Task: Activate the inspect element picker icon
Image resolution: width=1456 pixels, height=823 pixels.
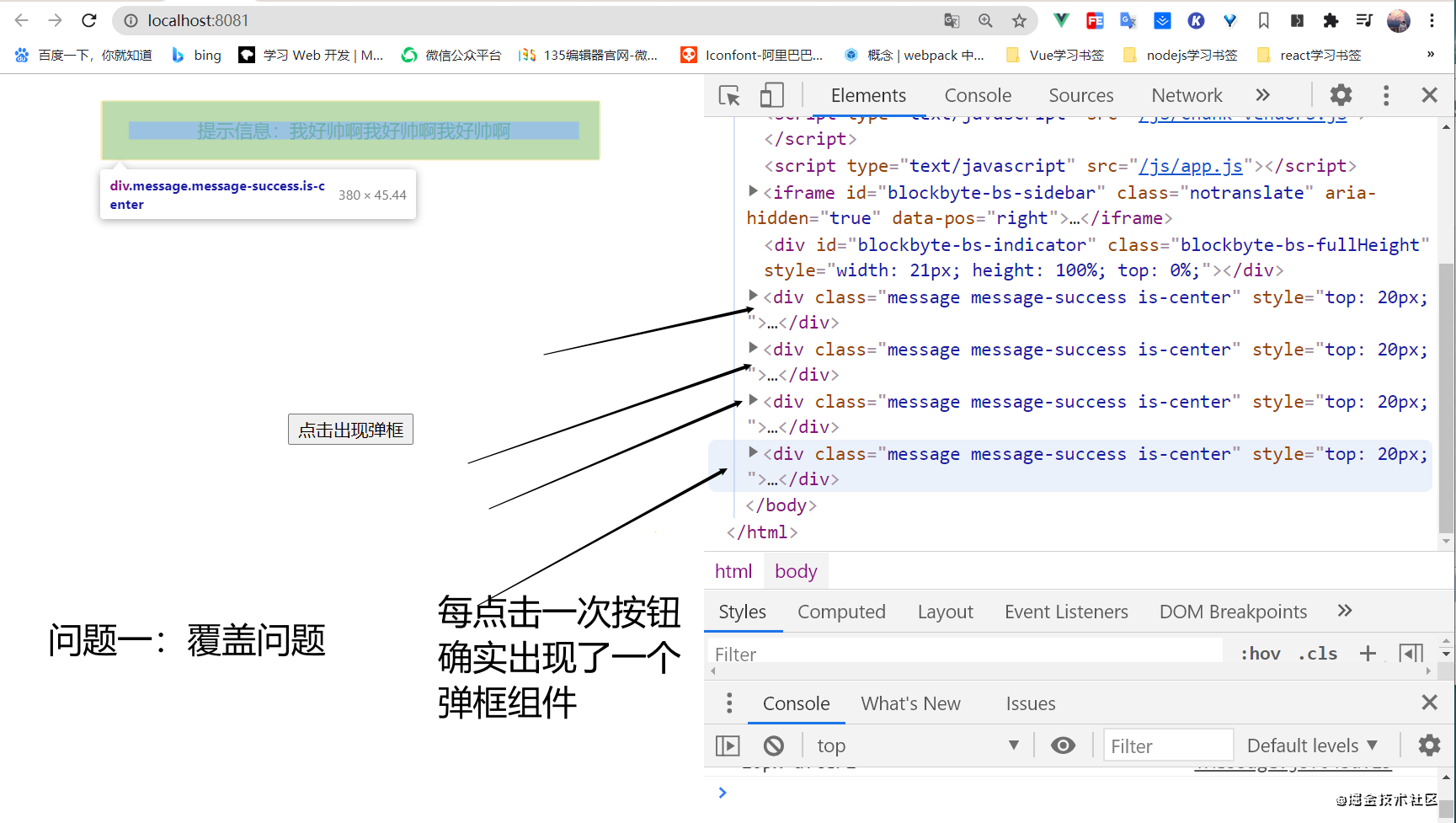Action: click(729, 96)
